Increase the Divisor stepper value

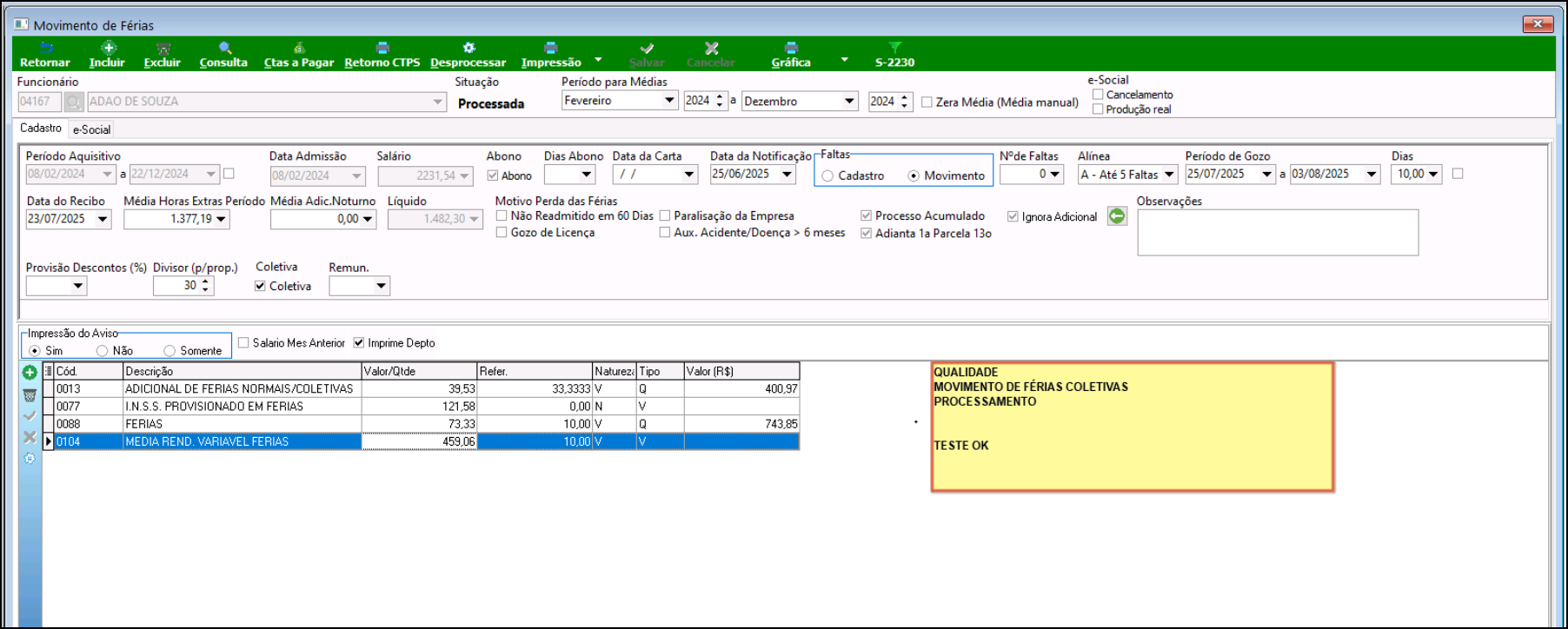pyautogui.click(x=206, y=281)
